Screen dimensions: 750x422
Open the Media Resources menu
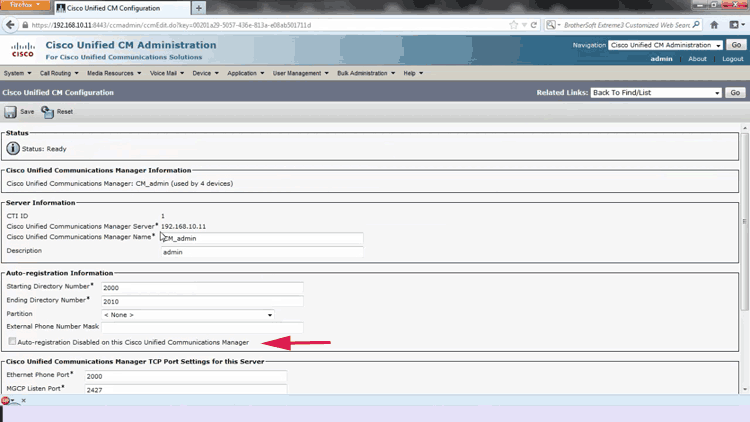tap(114, 73)
